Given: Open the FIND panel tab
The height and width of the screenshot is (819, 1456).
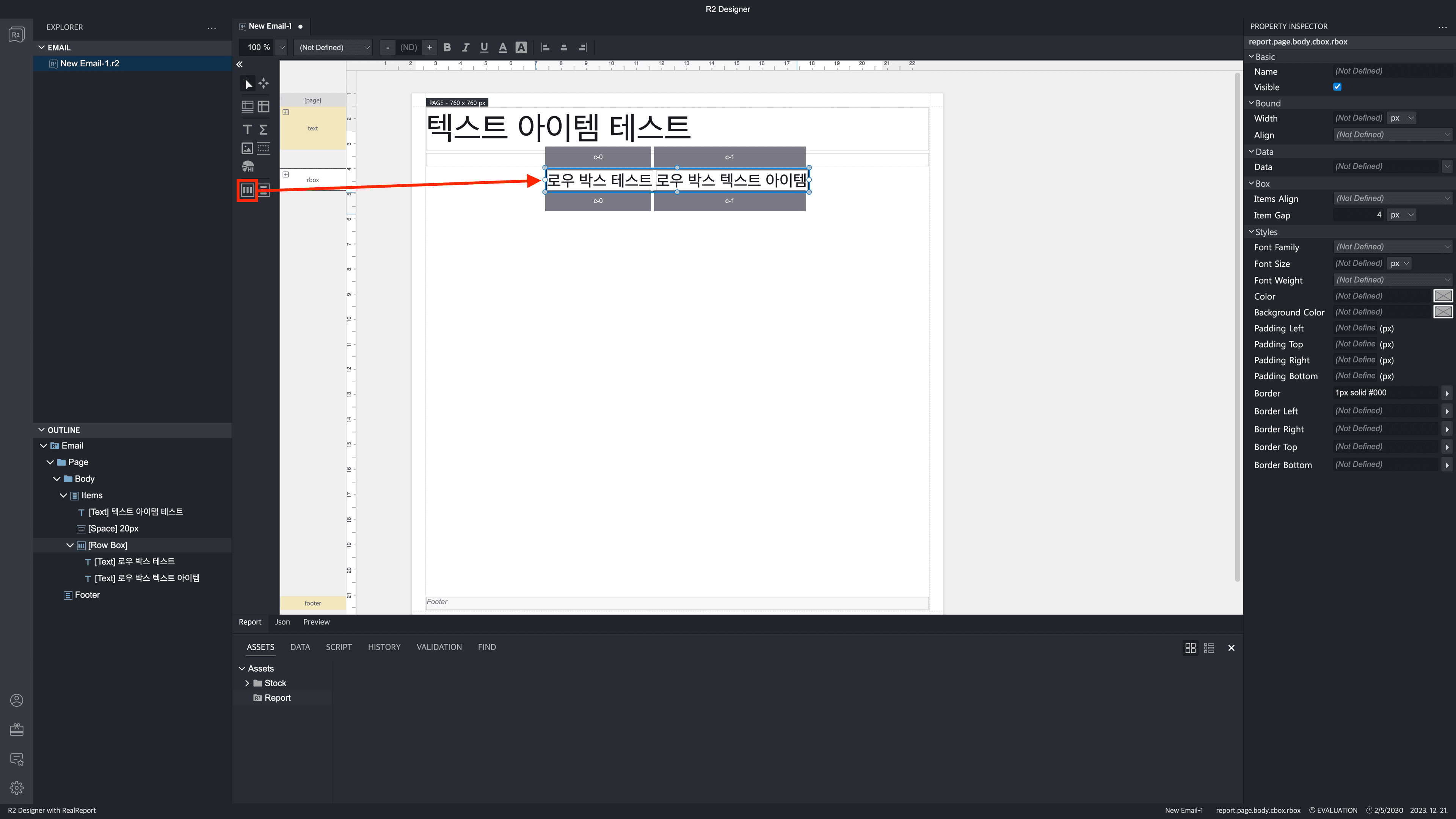Looking at the screenshot, I should tap(486, 647).
